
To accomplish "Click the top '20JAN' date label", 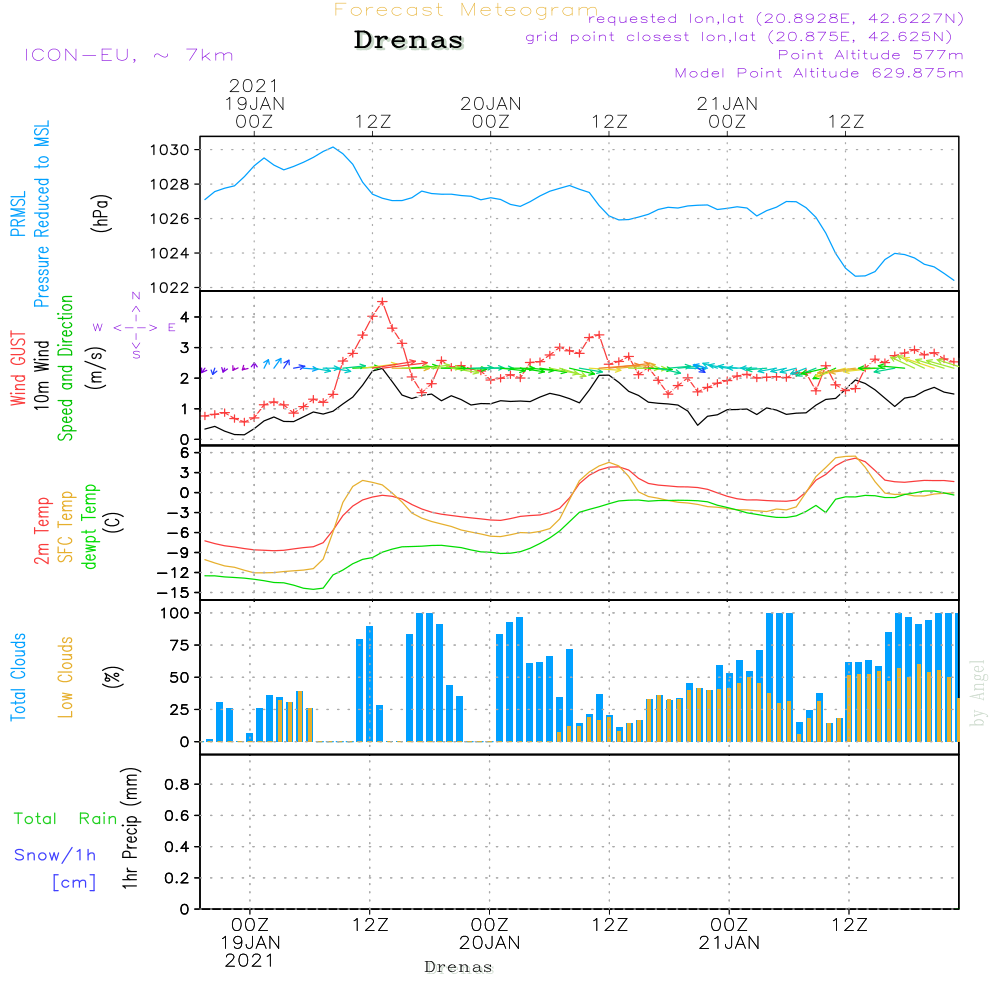I will [490, 104].
